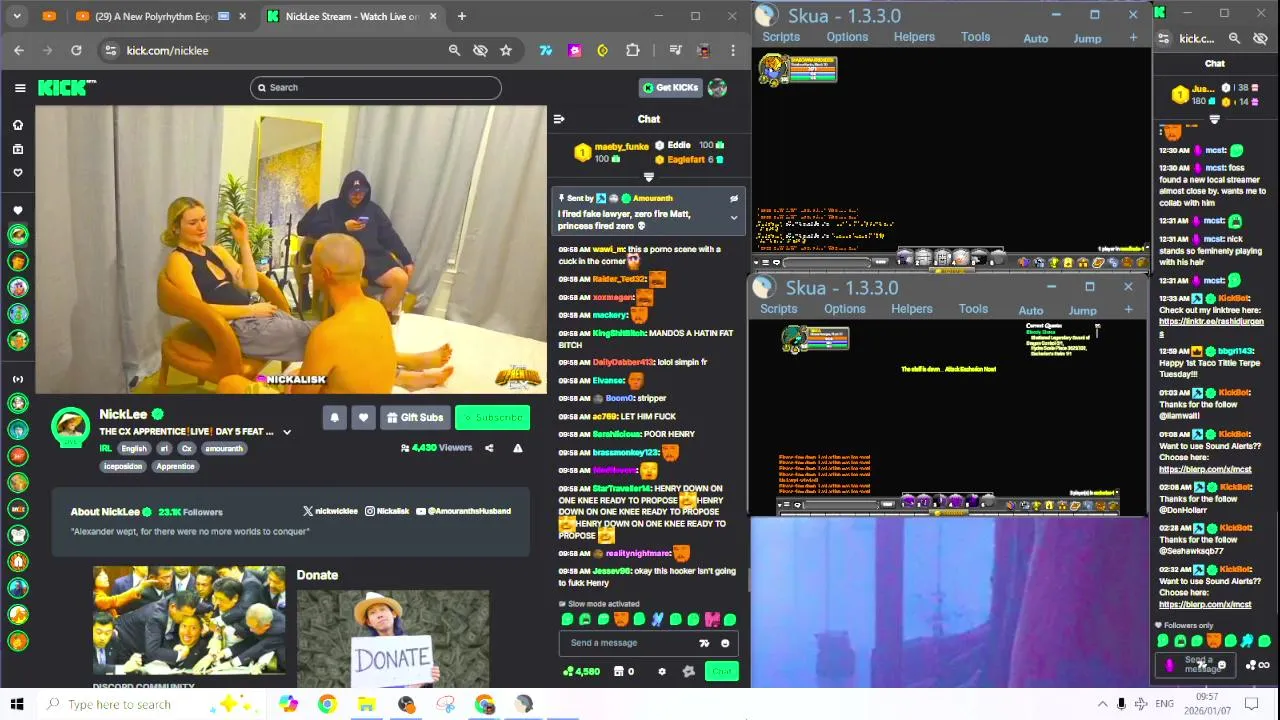The image size is (1280, 720).
Task: Click Jump in bottom Skua window
Action: point(1083,311)
